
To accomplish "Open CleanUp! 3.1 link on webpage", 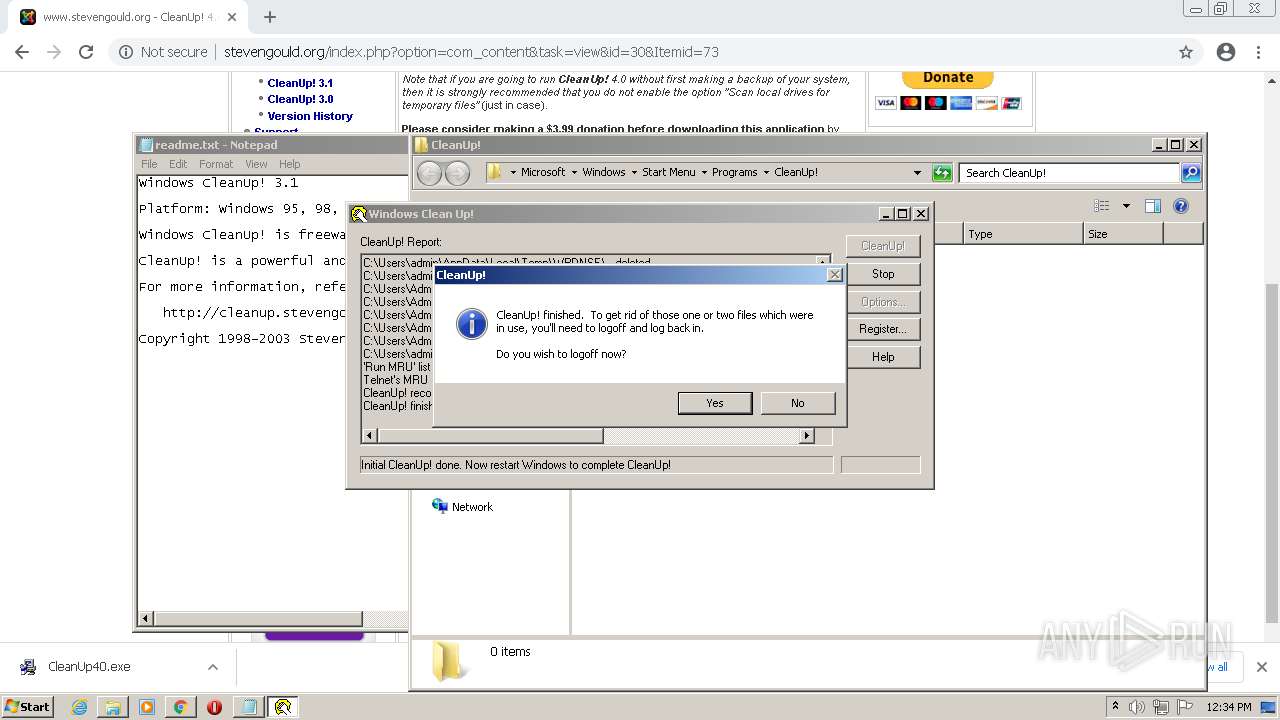I will tap(300, 83).
